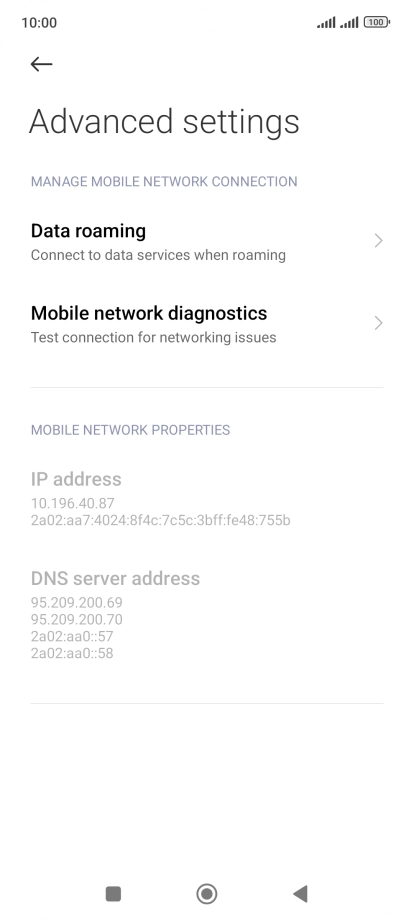
Task: Open Data roaming settings
Action: click(x=207, y=241)
